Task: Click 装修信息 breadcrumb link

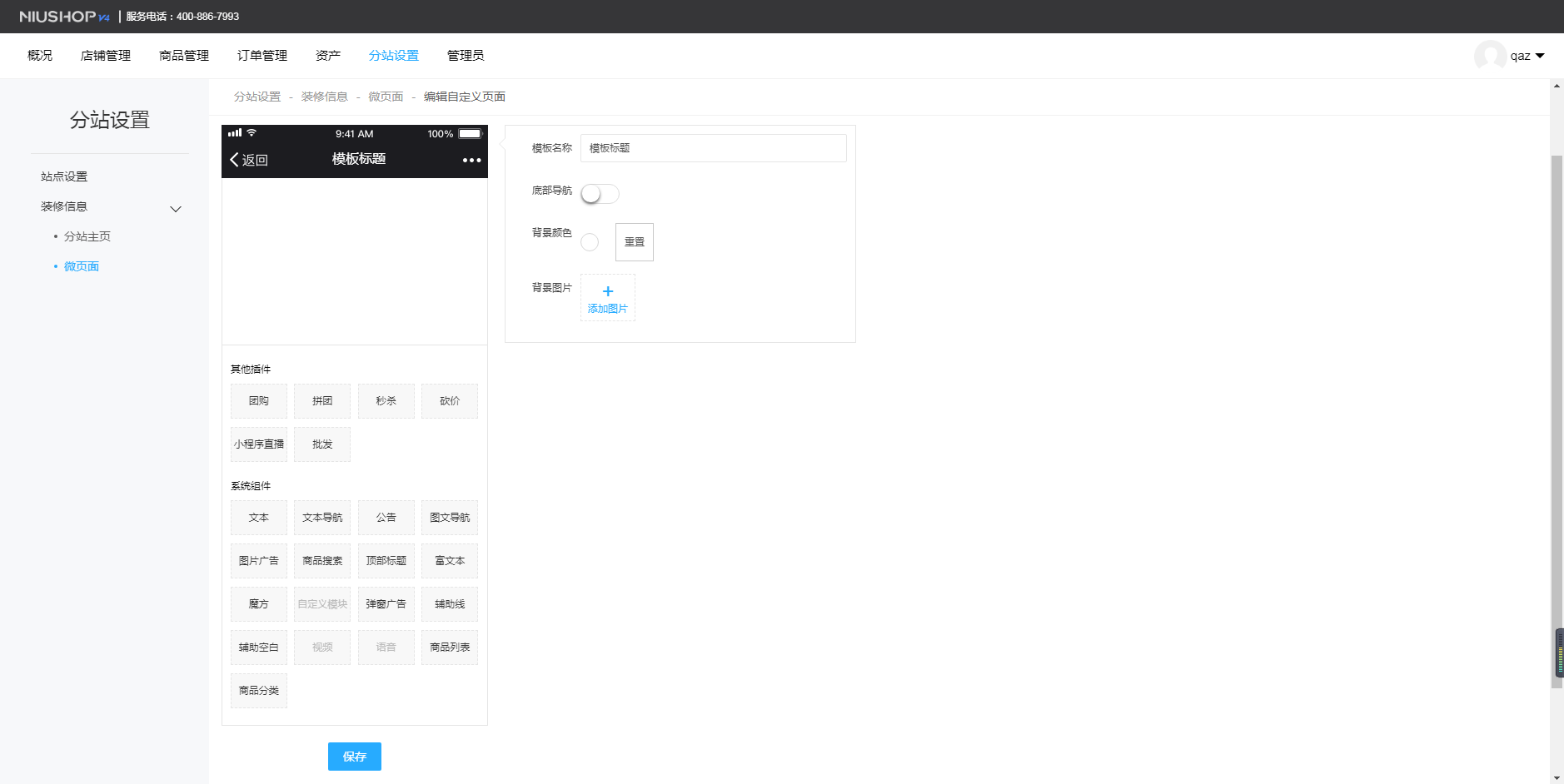Action: [x=325, y=97]
